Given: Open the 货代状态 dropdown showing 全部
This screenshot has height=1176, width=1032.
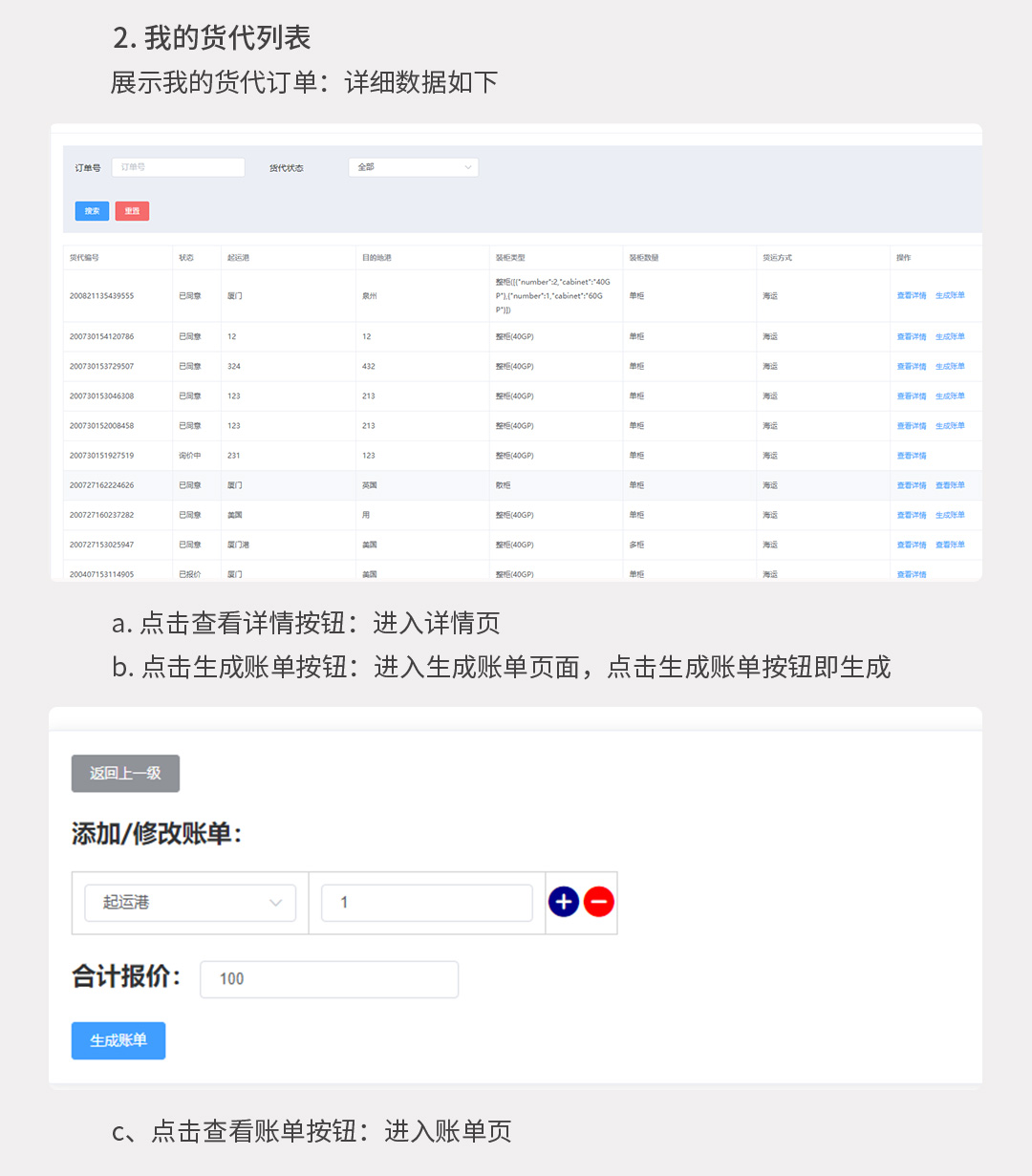Looking at the screenshot, I should 413,167.
